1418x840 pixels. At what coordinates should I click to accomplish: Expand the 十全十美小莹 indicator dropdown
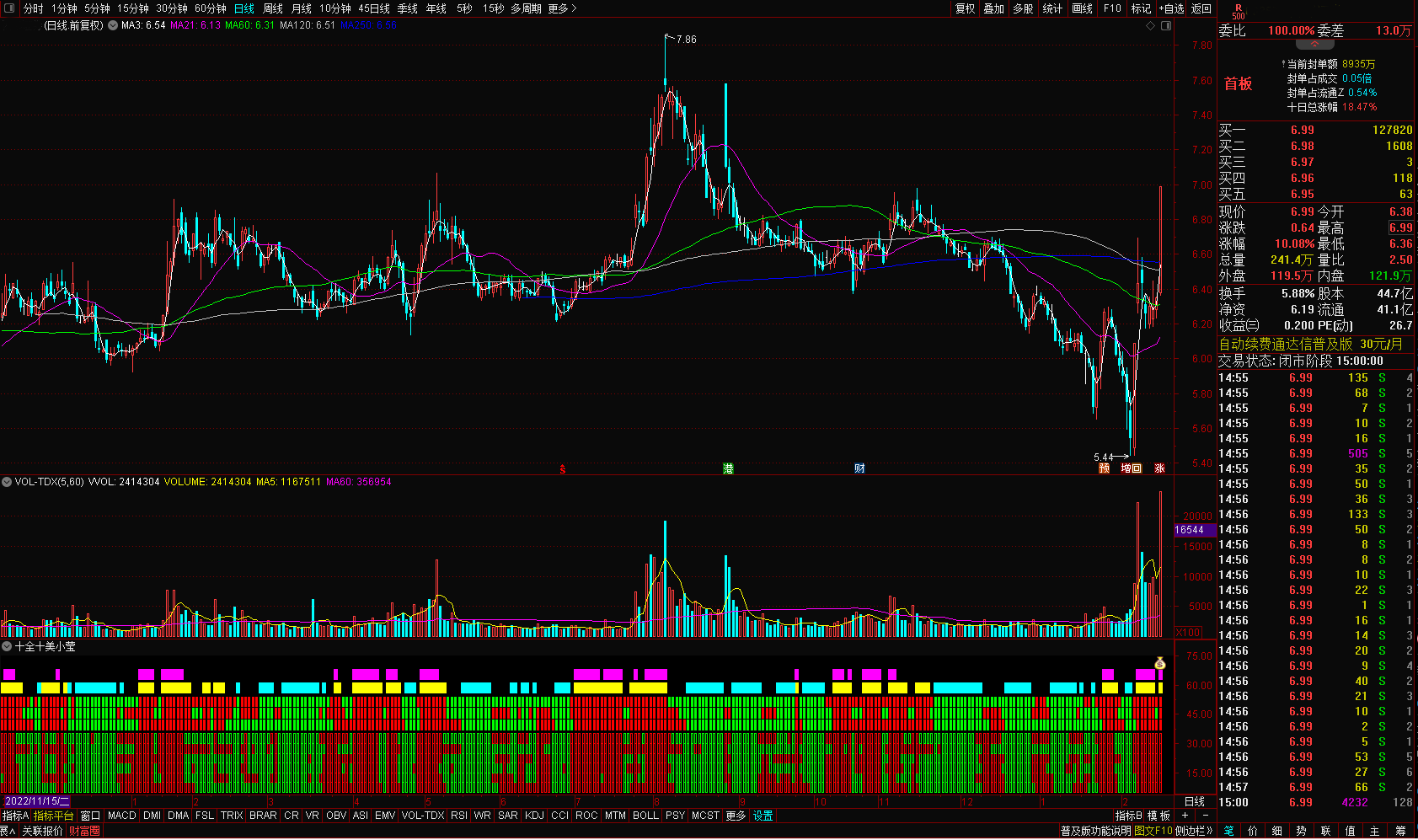coord(7,646)
